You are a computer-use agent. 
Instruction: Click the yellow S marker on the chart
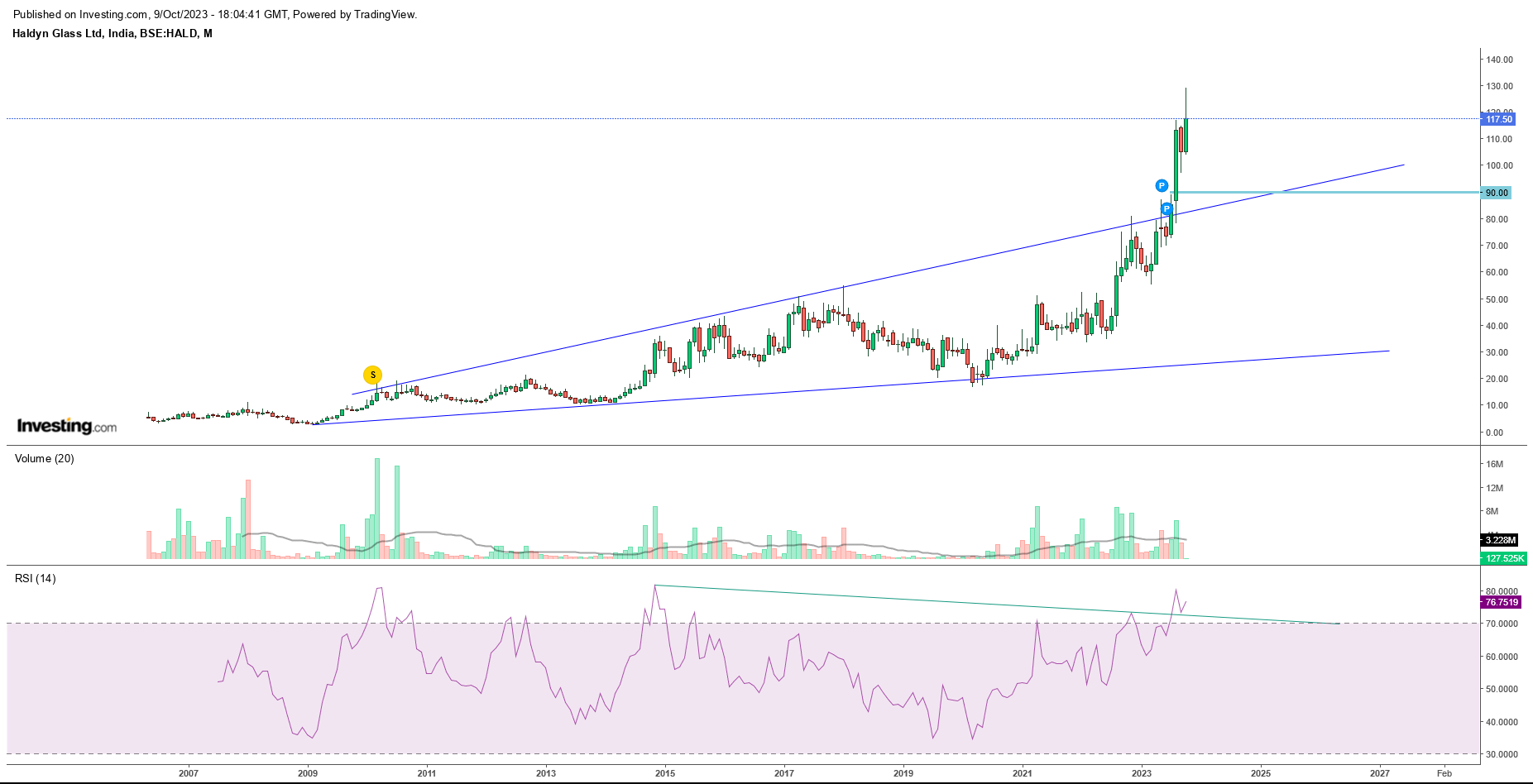(372, 375)
